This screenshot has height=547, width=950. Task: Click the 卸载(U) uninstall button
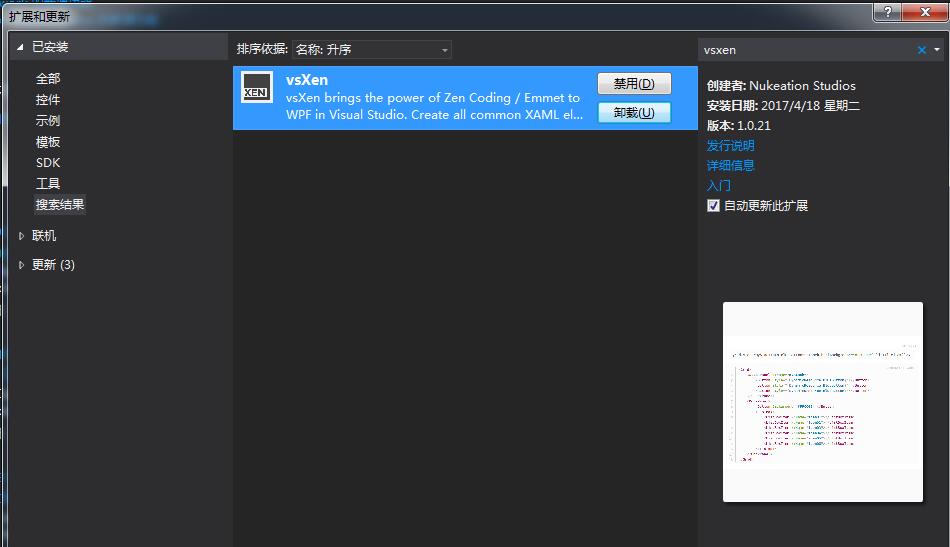click(634, 113)
